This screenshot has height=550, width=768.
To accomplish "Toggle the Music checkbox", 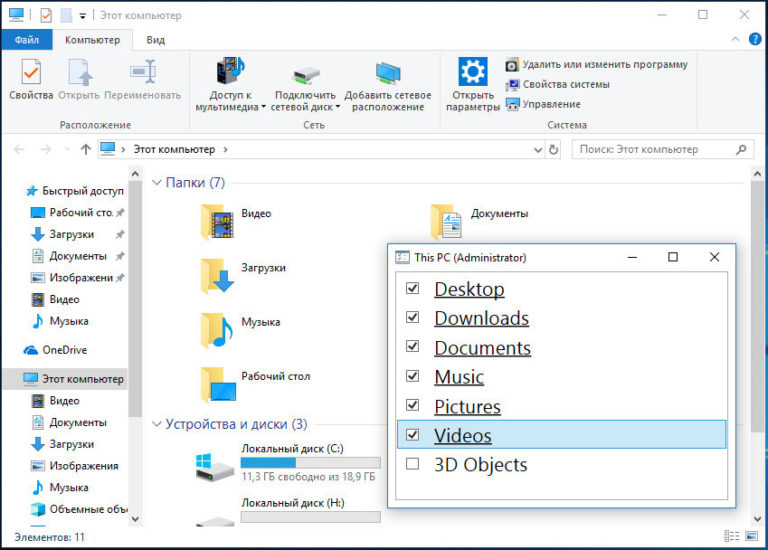I will [x=412, y=377].
